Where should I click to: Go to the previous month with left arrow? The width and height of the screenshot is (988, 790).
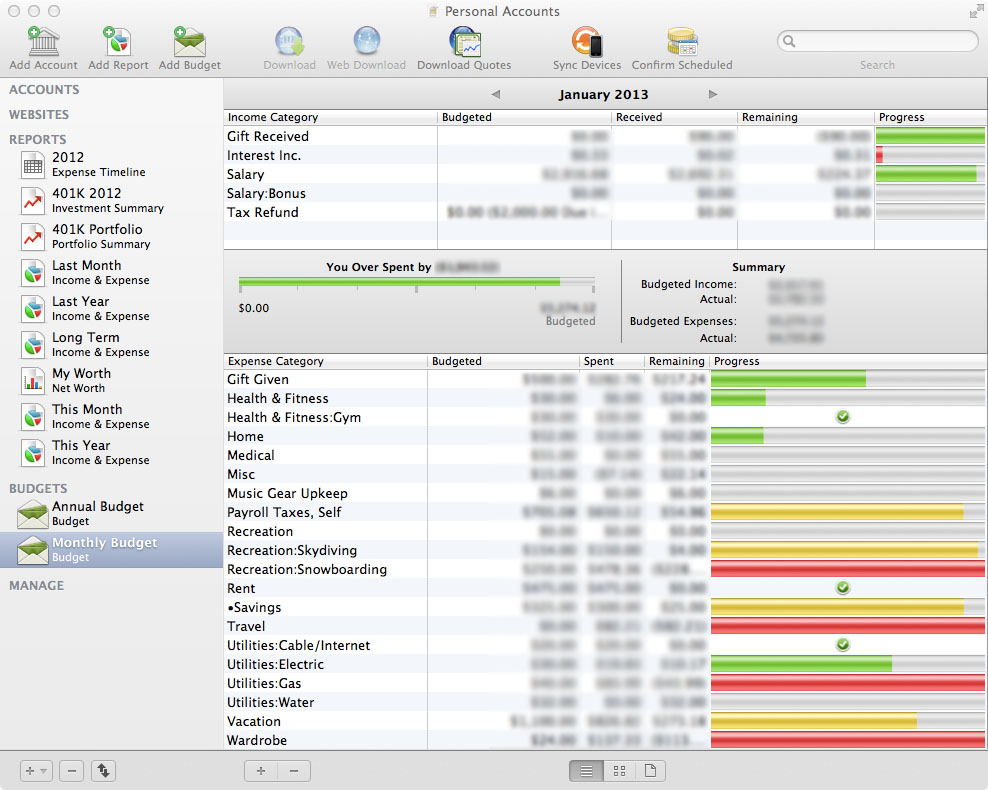pos(496,95)
